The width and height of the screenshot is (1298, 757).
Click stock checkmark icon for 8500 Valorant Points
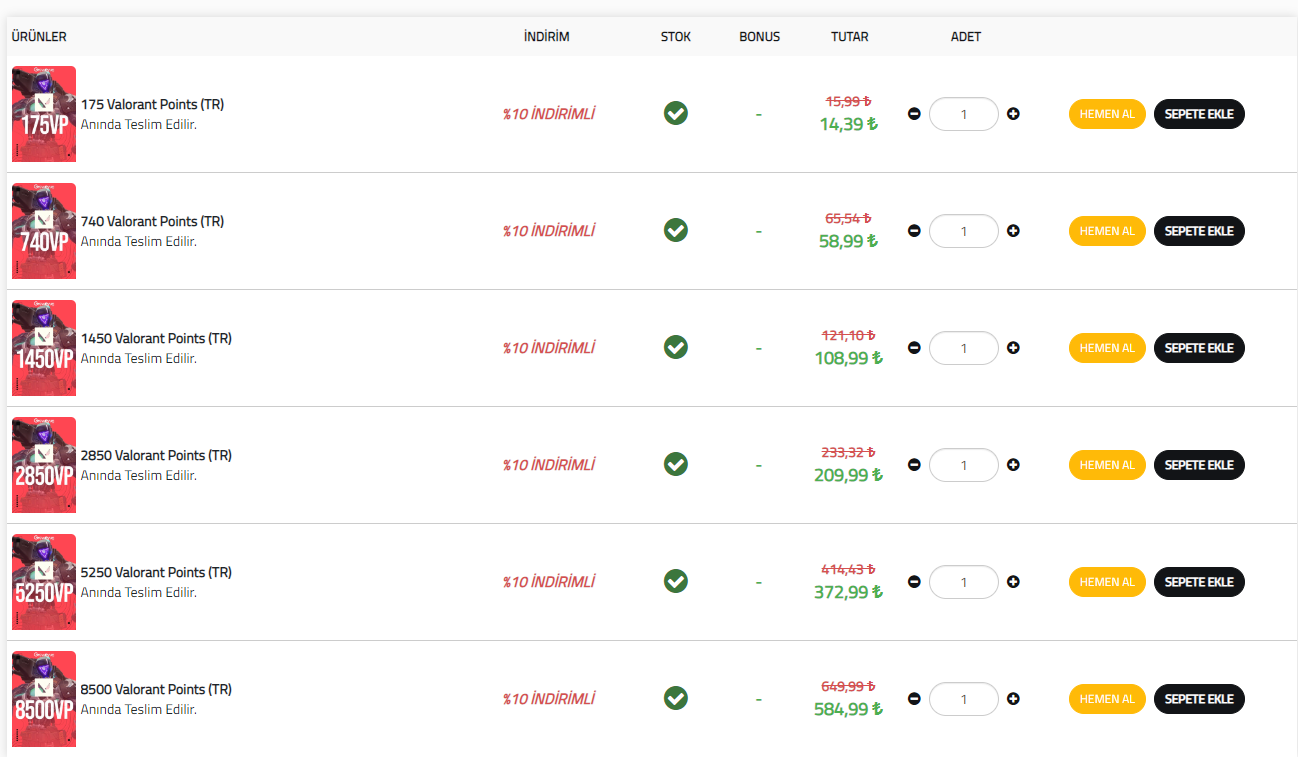pos(676,698)
